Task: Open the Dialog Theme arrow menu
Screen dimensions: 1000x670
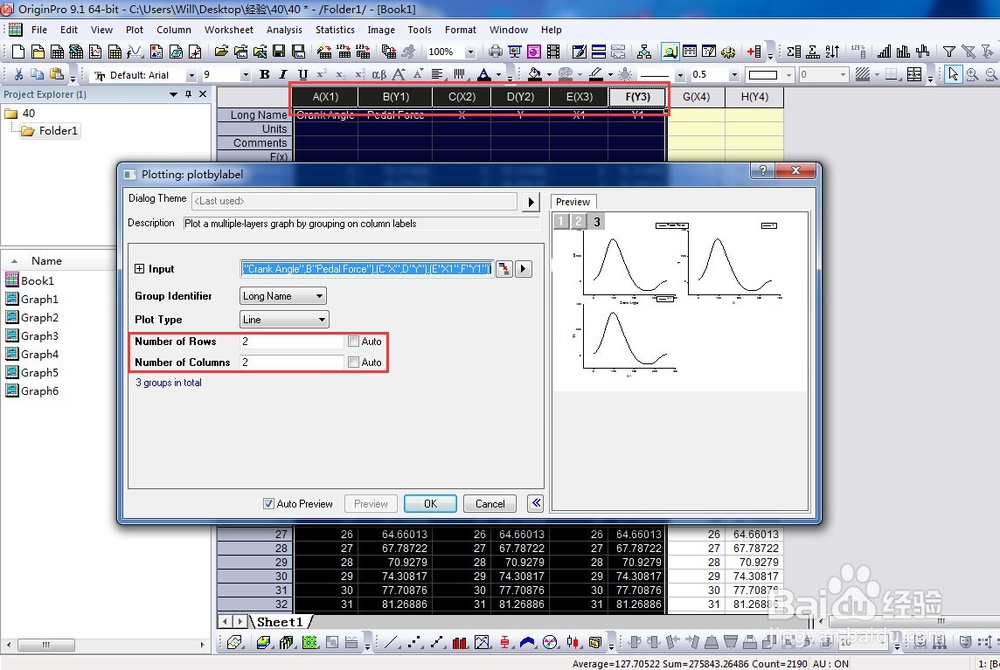Action: click(x=531, y=202)
